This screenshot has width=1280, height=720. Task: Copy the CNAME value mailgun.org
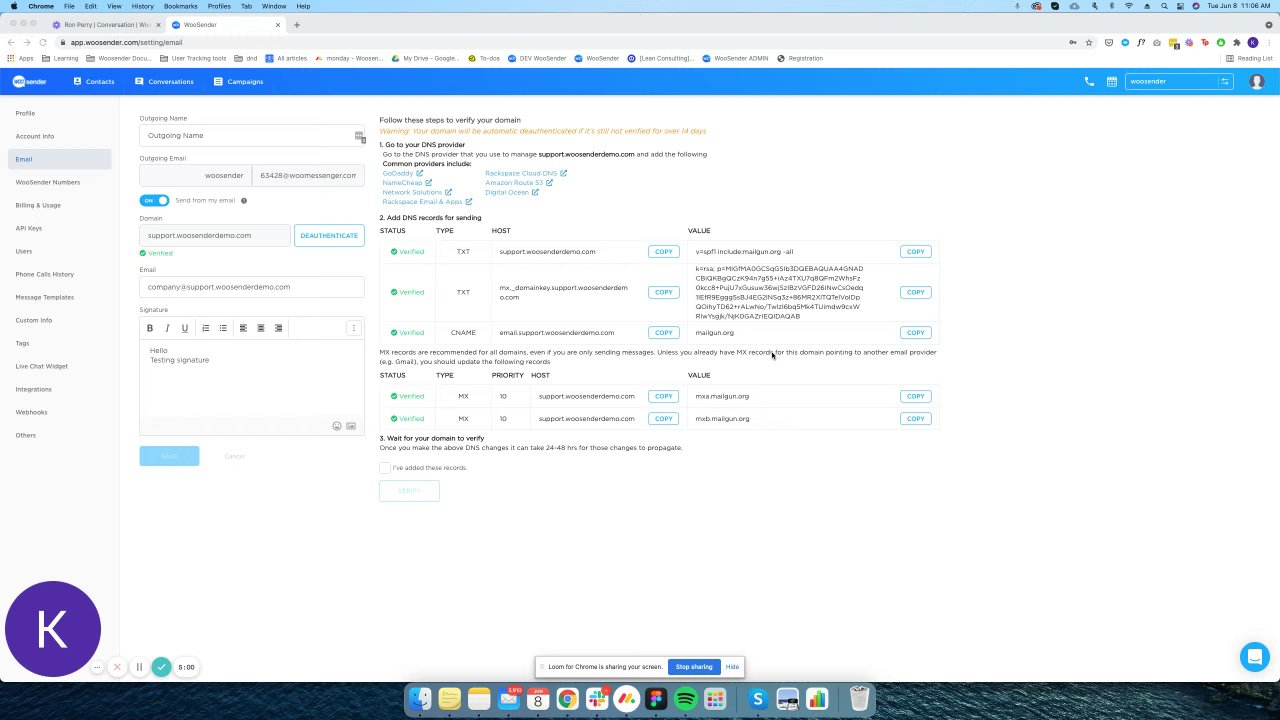coord(916,333)
